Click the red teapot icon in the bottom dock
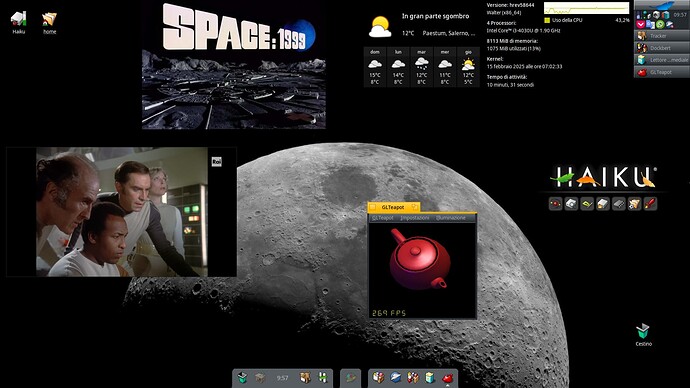The width and height of the screenshot is (690, 388). 448,378
